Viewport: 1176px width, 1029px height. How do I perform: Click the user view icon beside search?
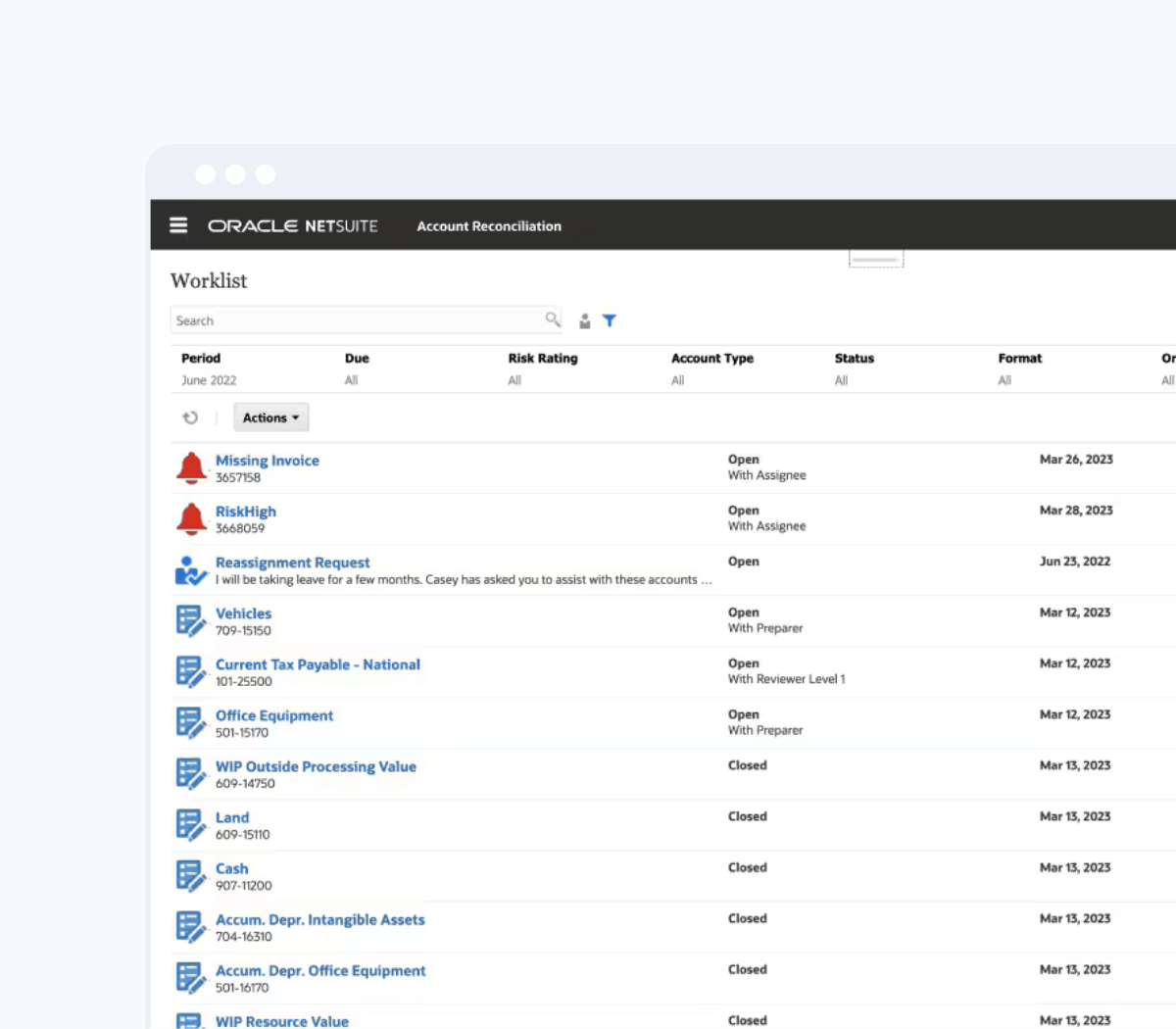point(585,320)
